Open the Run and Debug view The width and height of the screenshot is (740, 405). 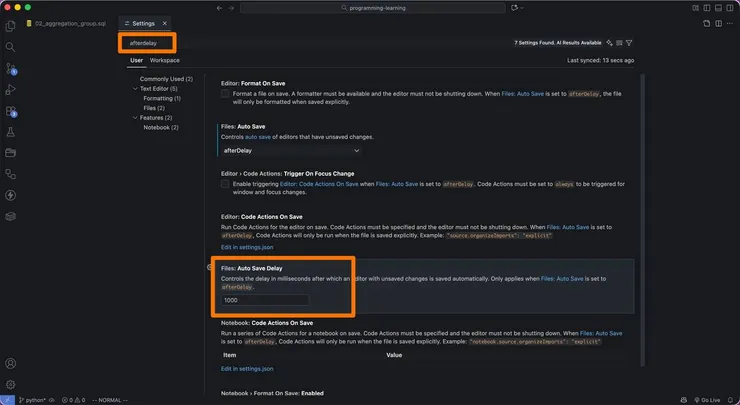[10, 90]
